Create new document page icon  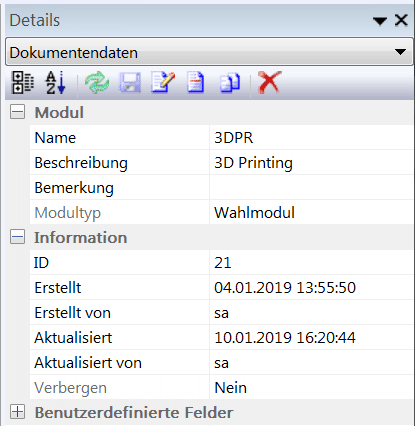[x=195, y=82]
